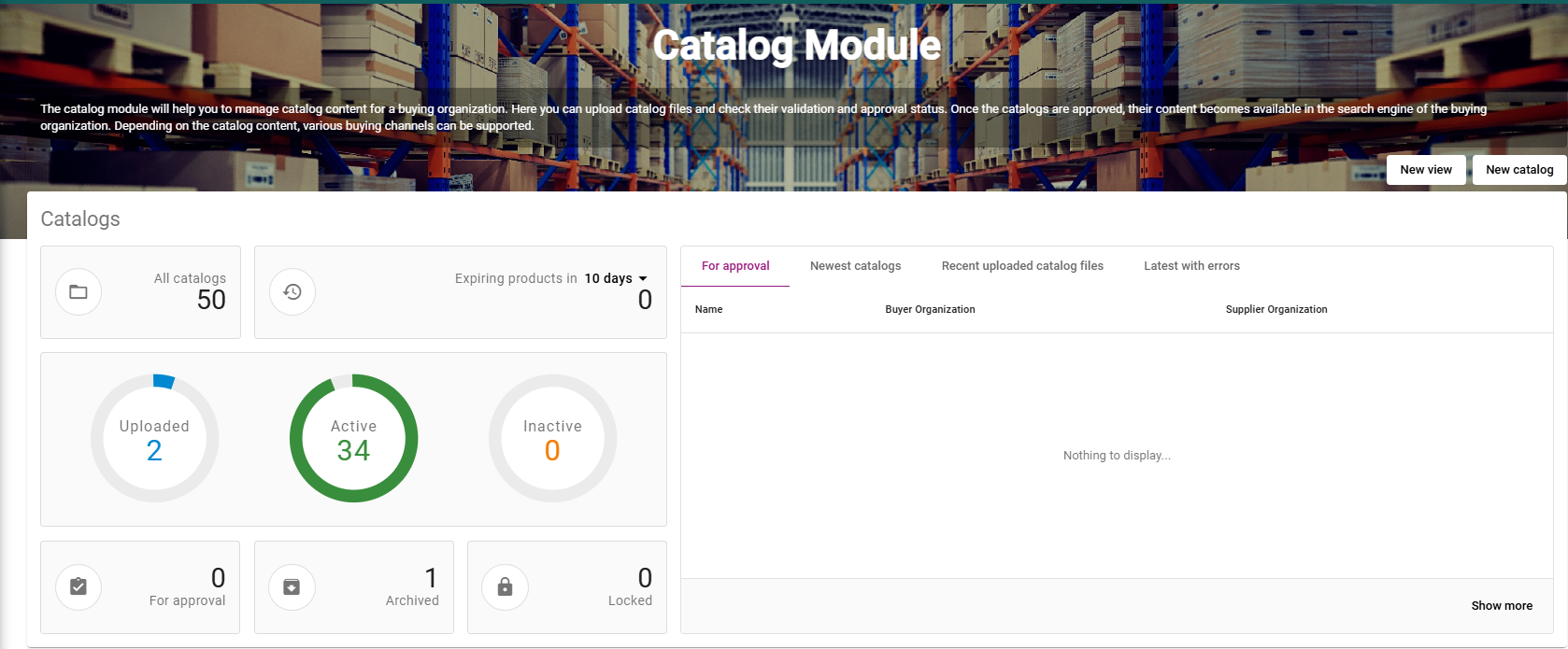1568x649 pixels.
Task: Click the Inactive catalogs donut chart
Action: tap(552, 438)
